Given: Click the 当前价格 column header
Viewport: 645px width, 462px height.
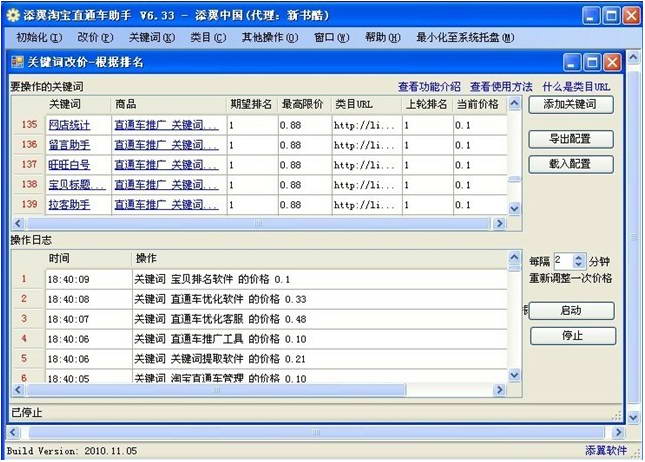Looking at the screenshot, I should (480, 104).
